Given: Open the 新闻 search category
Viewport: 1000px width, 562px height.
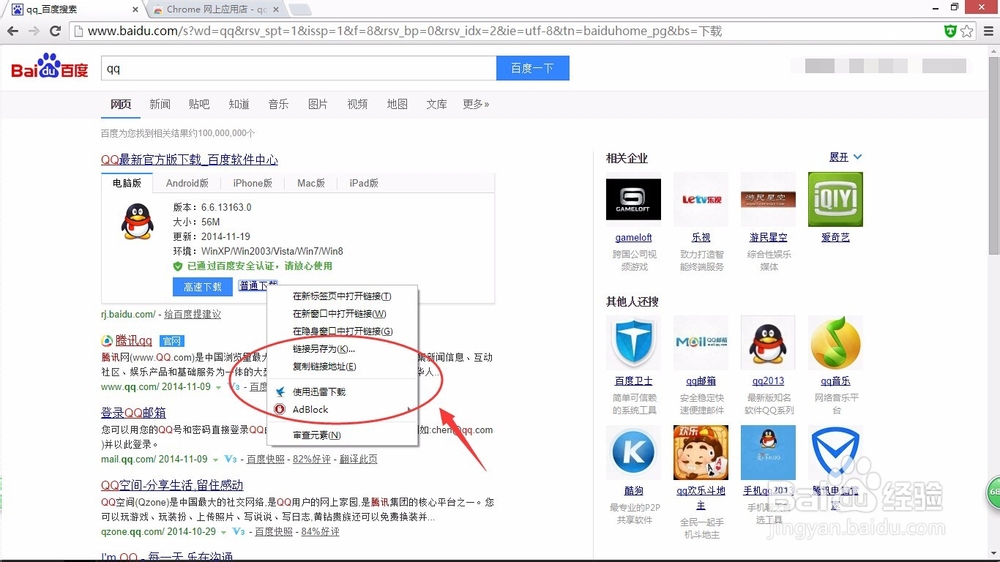Looking at the screenshot, I should point(159,104).
